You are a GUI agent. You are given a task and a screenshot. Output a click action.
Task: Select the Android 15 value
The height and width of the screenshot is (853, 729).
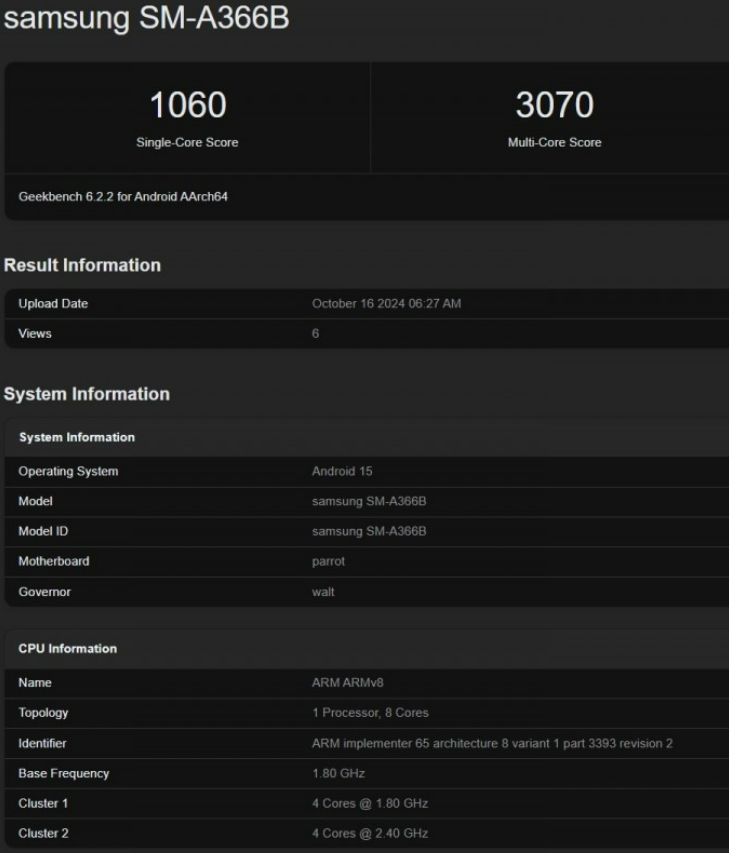(342, 471)
